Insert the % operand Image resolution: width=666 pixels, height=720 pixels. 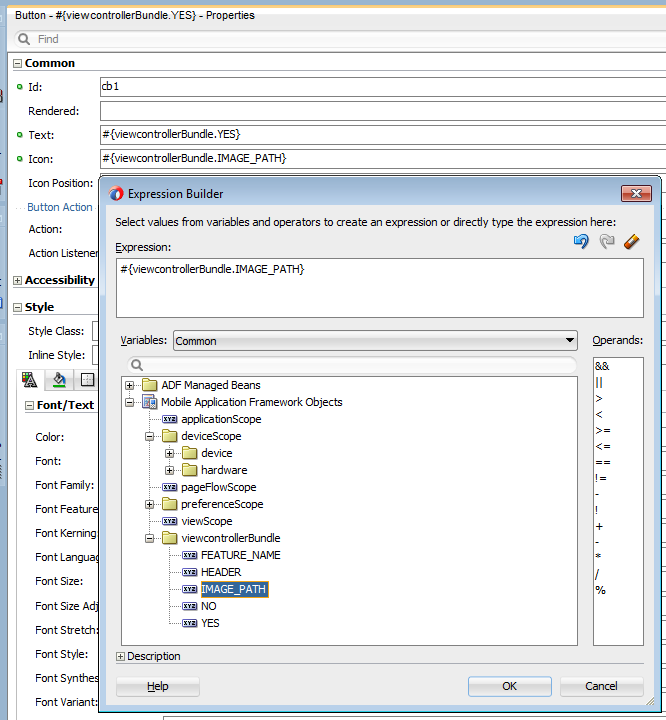pos(600,590)
